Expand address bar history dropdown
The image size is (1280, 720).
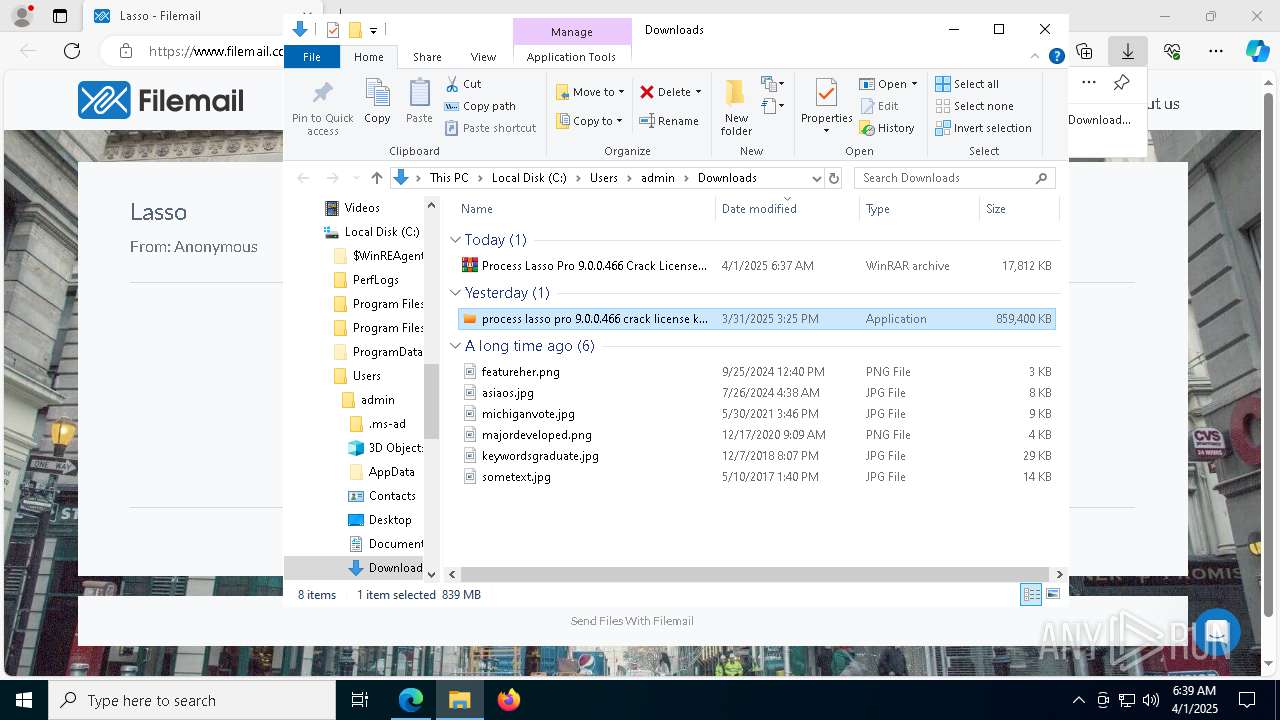[816, 178]
